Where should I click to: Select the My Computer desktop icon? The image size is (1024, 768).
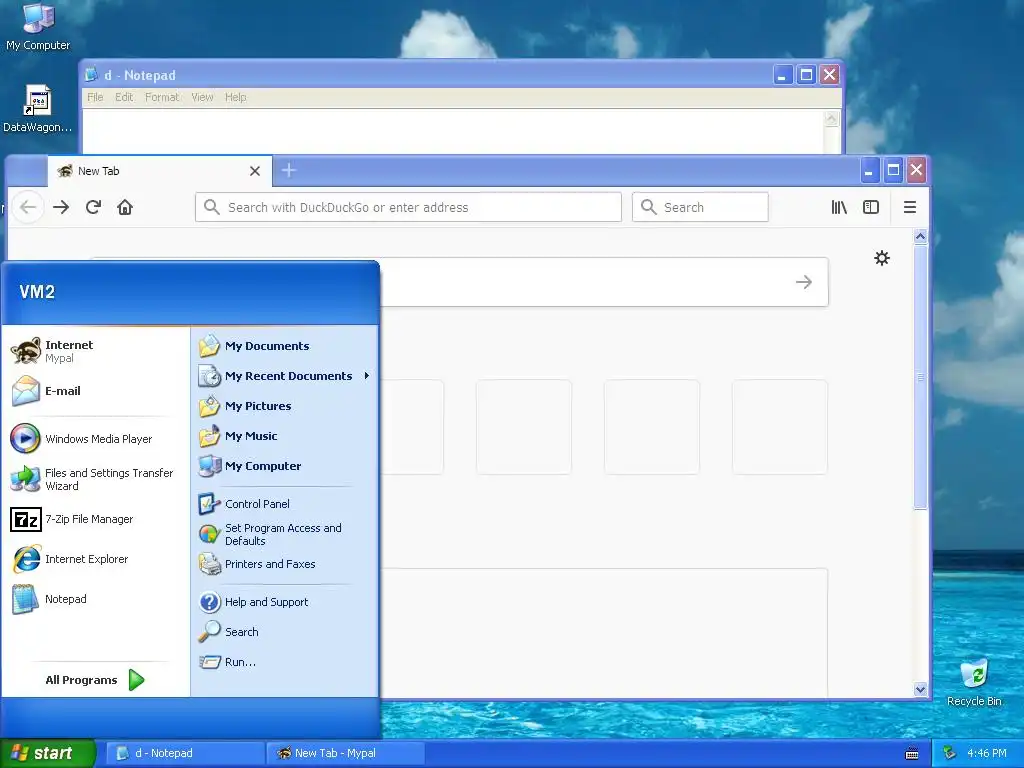coord(38,27)
